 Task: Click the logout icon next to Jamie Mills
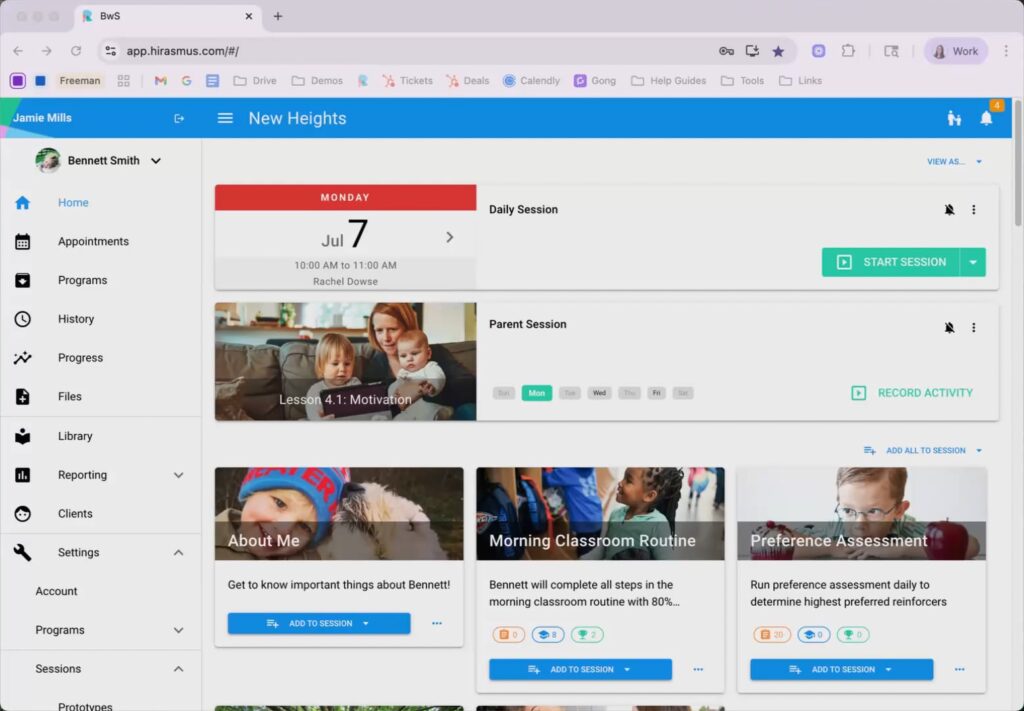(179, 118)
